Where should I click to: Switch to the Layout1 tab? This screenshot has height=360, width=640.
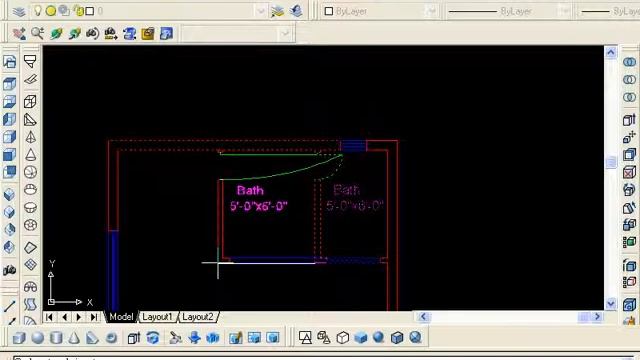[x=158, y=317]
